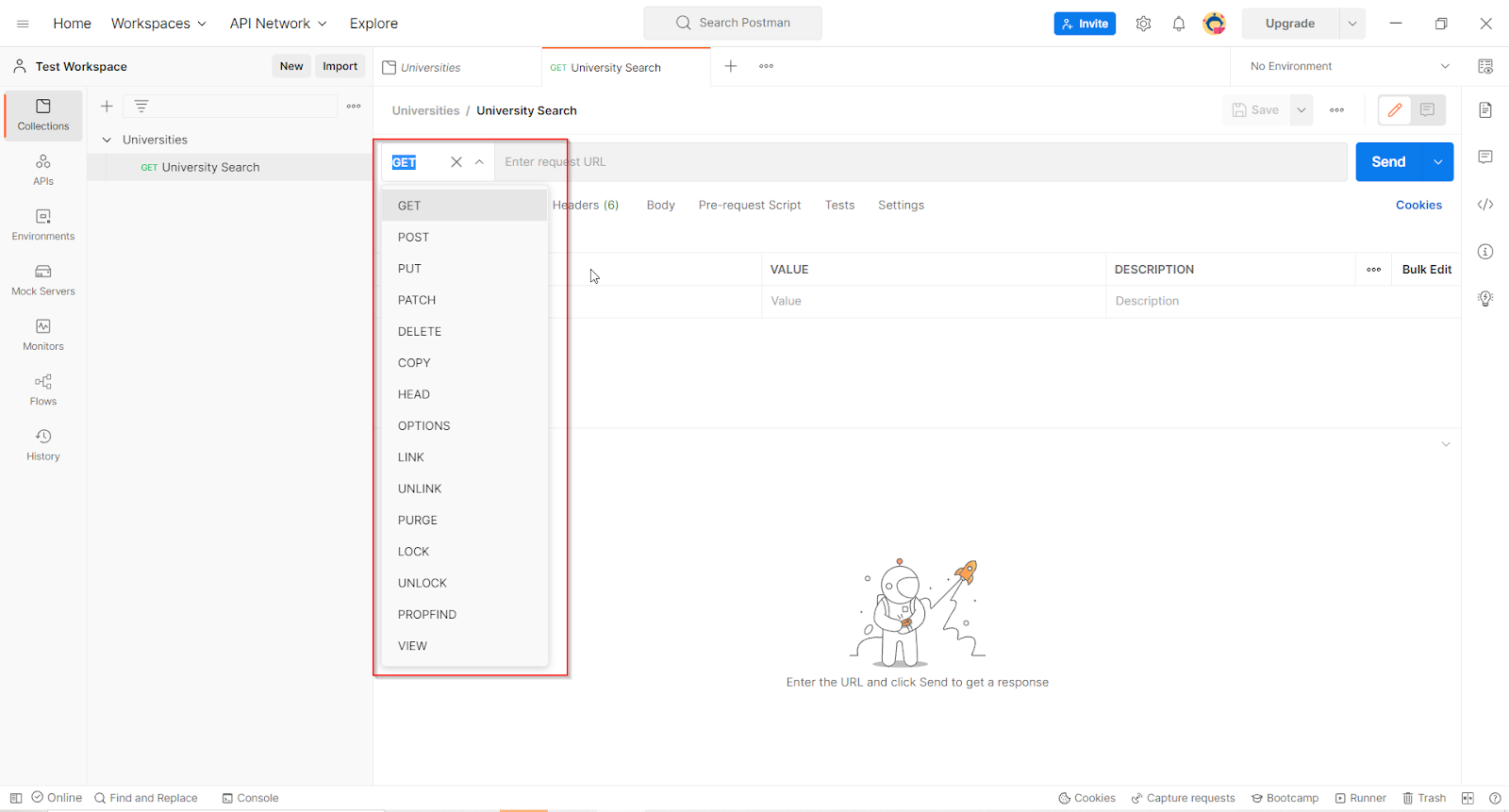Click the Import button
This screenshot has width=1509, height=812.
(x=340, y=66)
